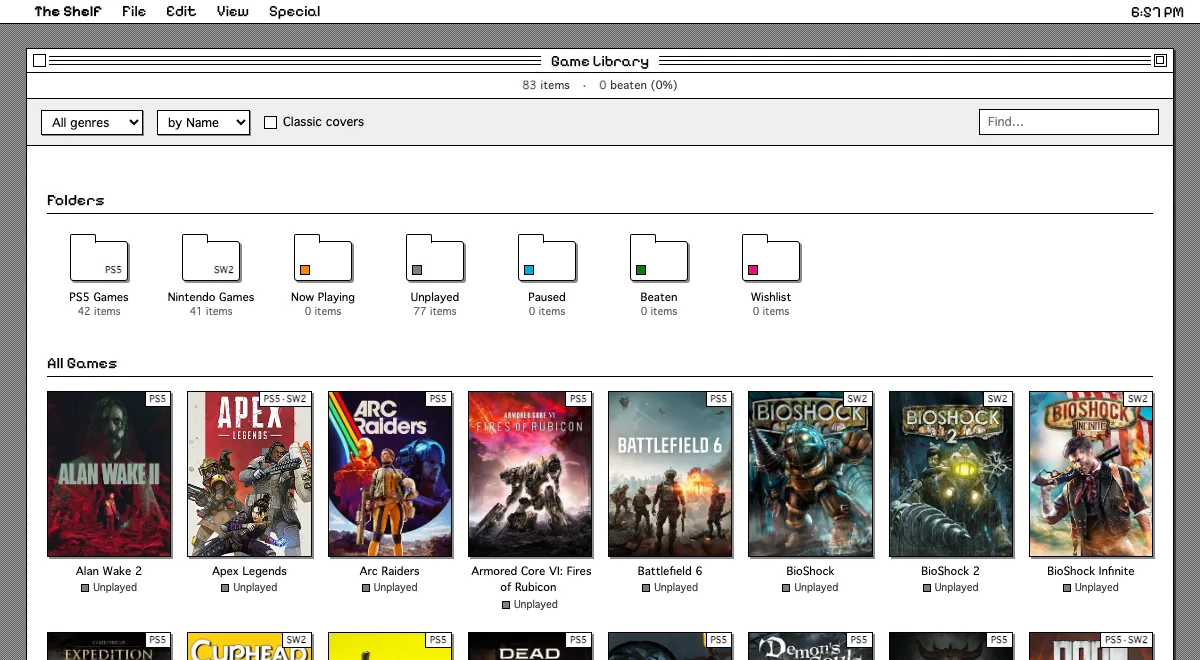Open the PS5 Games folder

[x=99, y=258]
